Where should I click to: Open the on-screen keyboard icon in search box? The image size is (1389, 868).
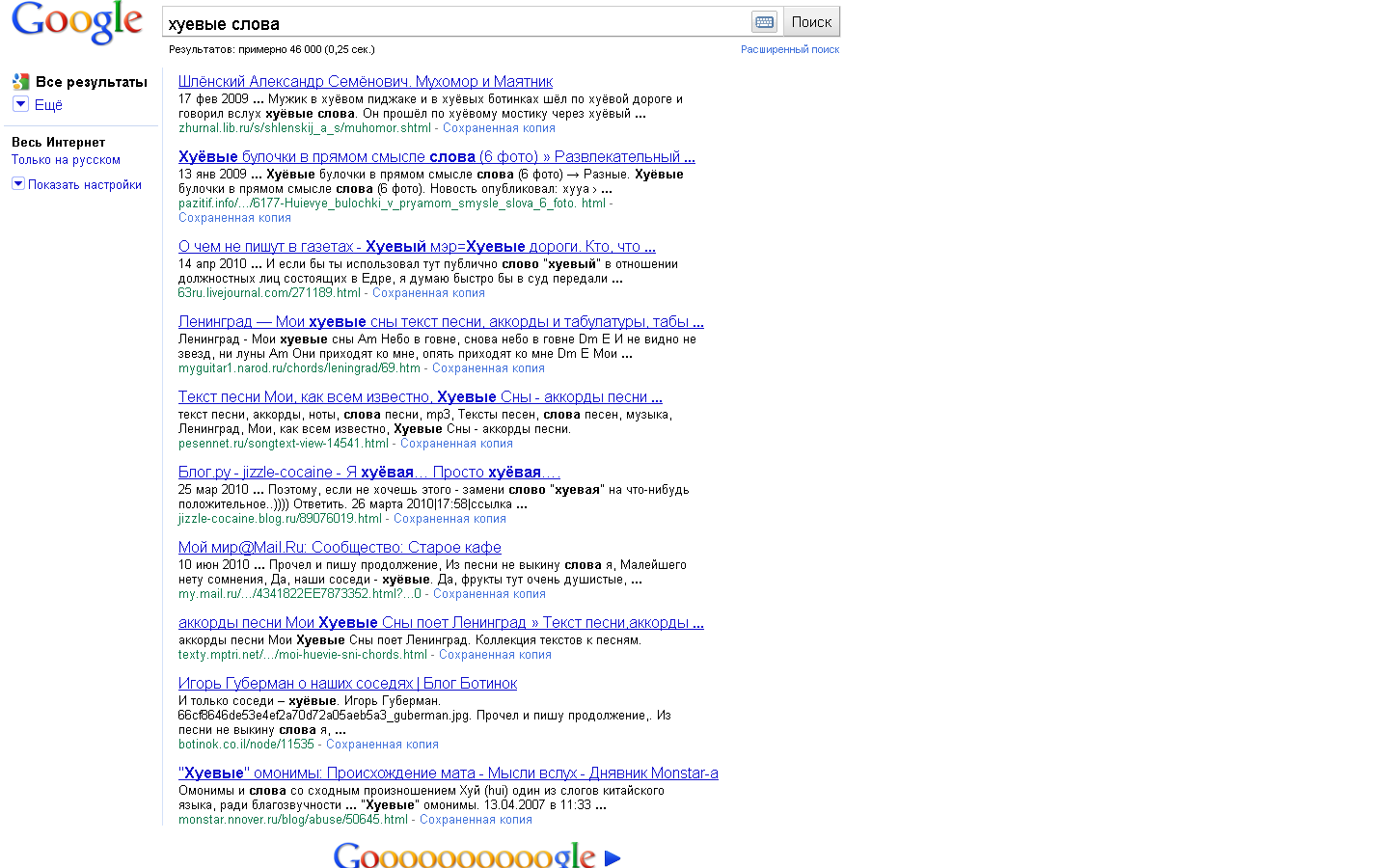(765, 22)
